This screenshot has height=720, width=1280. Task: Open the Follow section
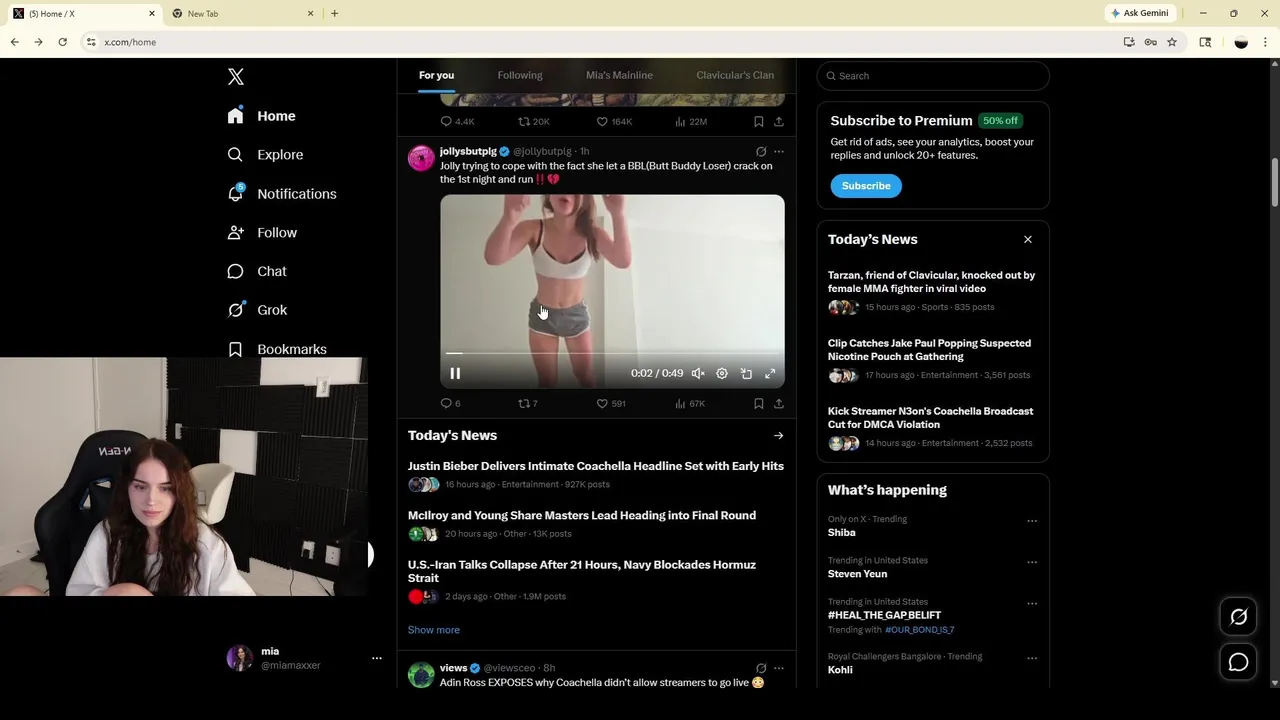coord(262,233)
